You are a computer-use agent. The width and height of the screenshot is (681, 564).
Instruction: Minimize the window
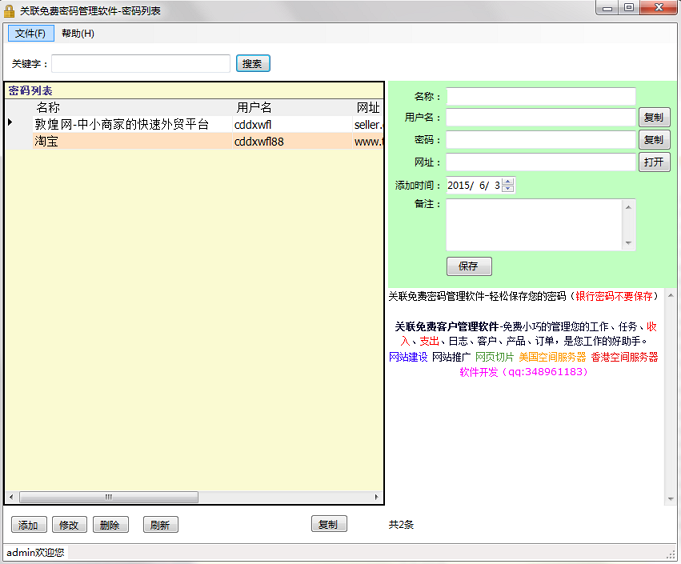coord(607,8)
